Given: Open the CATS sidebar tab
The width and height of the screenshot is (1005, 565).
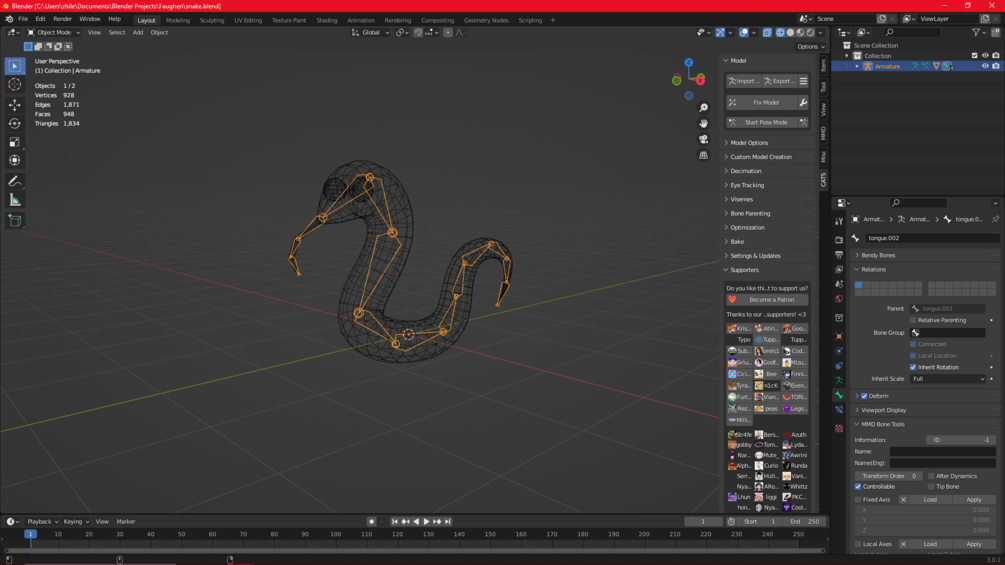Looking at the screenshot, I should [824, 179].
